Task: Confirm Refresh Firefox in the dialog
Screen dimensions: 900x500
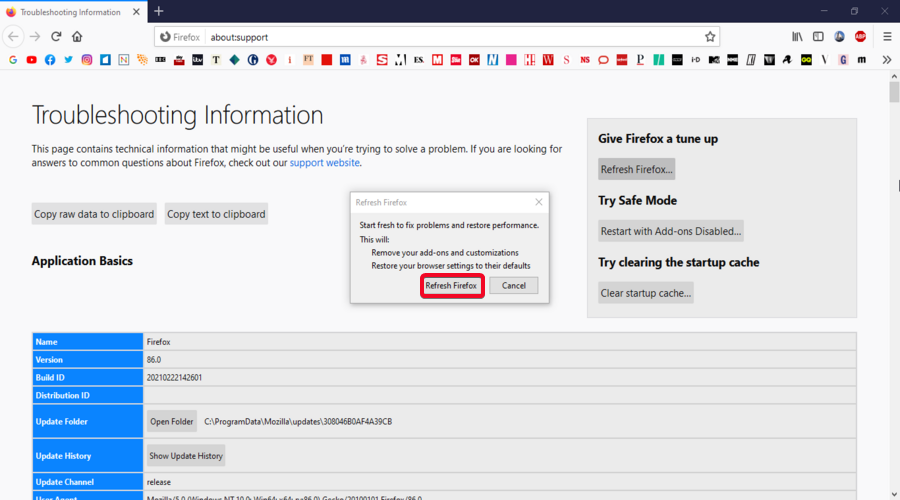Action: click(x=451, y=286)
